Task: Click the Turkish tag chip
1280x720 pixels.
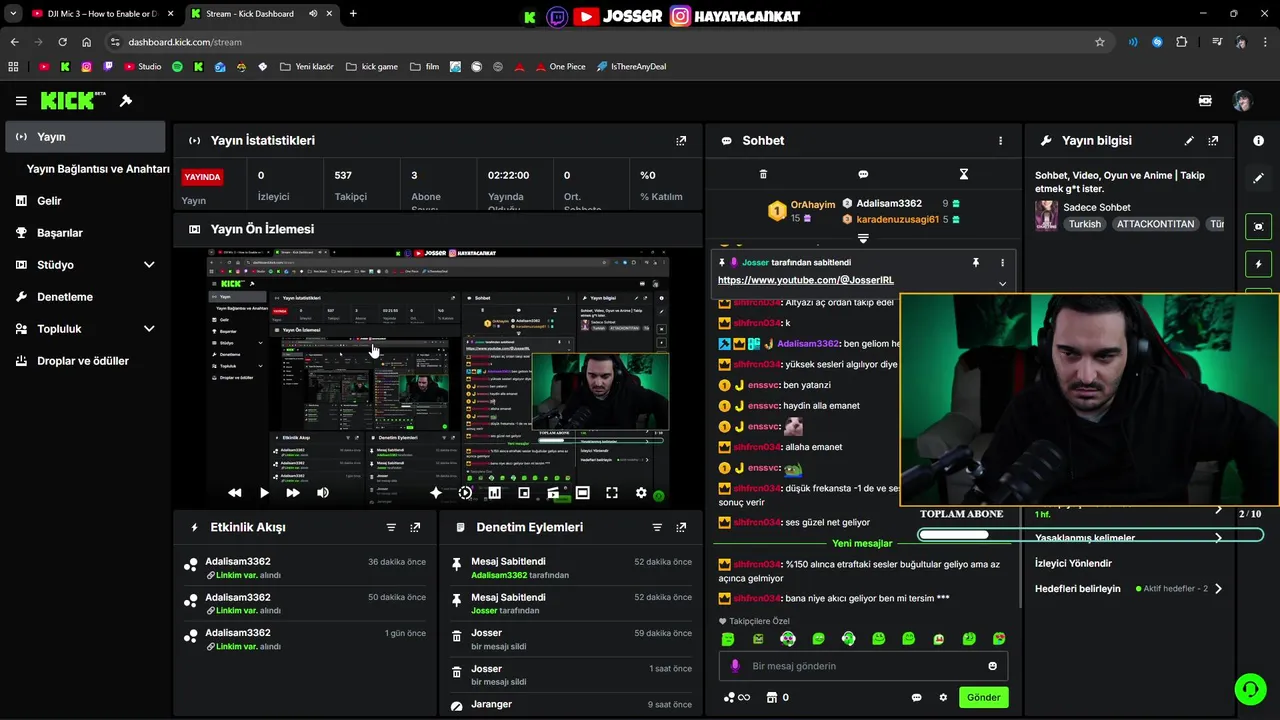Action: pyautogui.click(x=1085, y=224)
